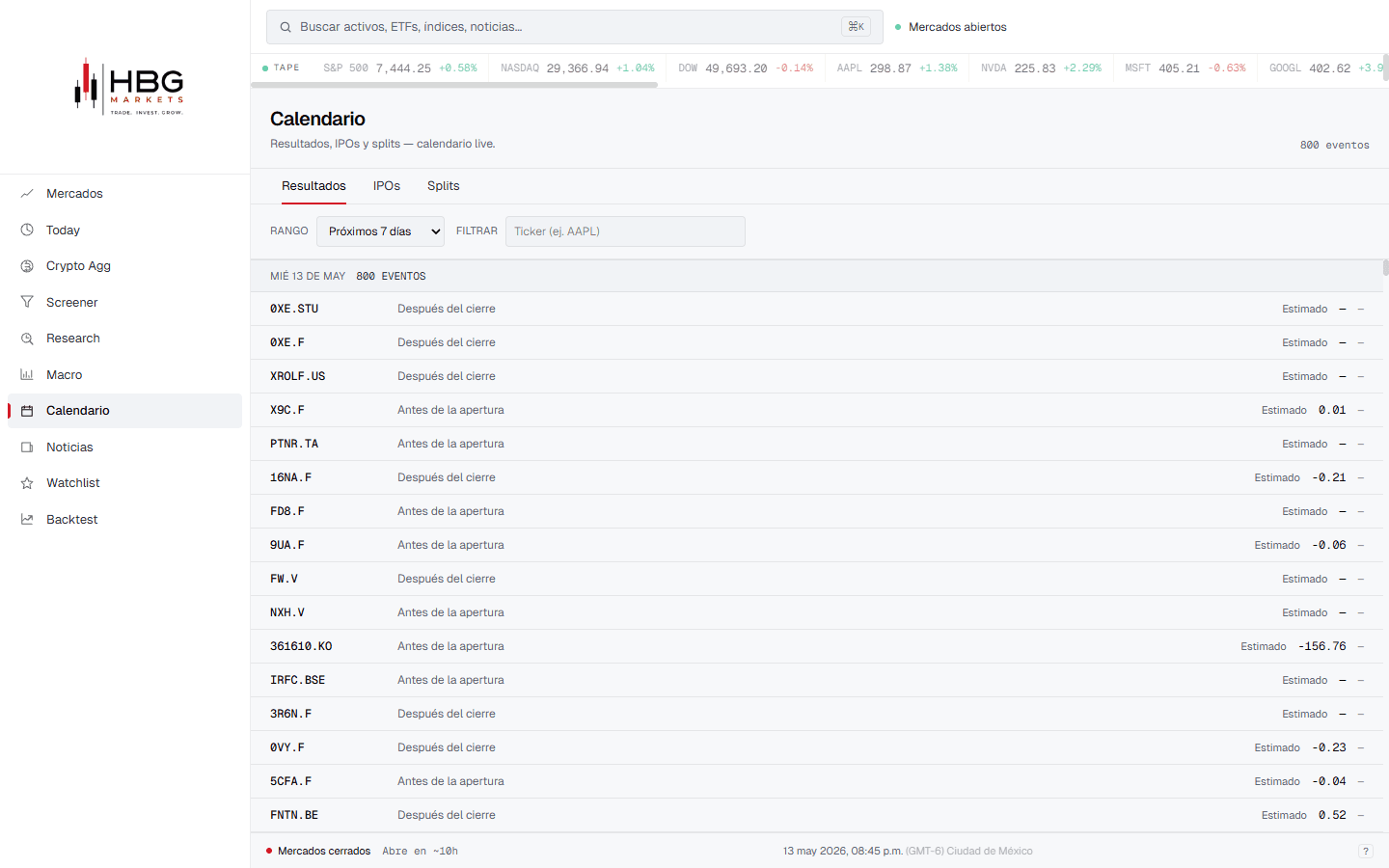Viewport: 1389px width, 868px height.
Task: Click the HBG Markets logo
Action: tap(129, 87)
